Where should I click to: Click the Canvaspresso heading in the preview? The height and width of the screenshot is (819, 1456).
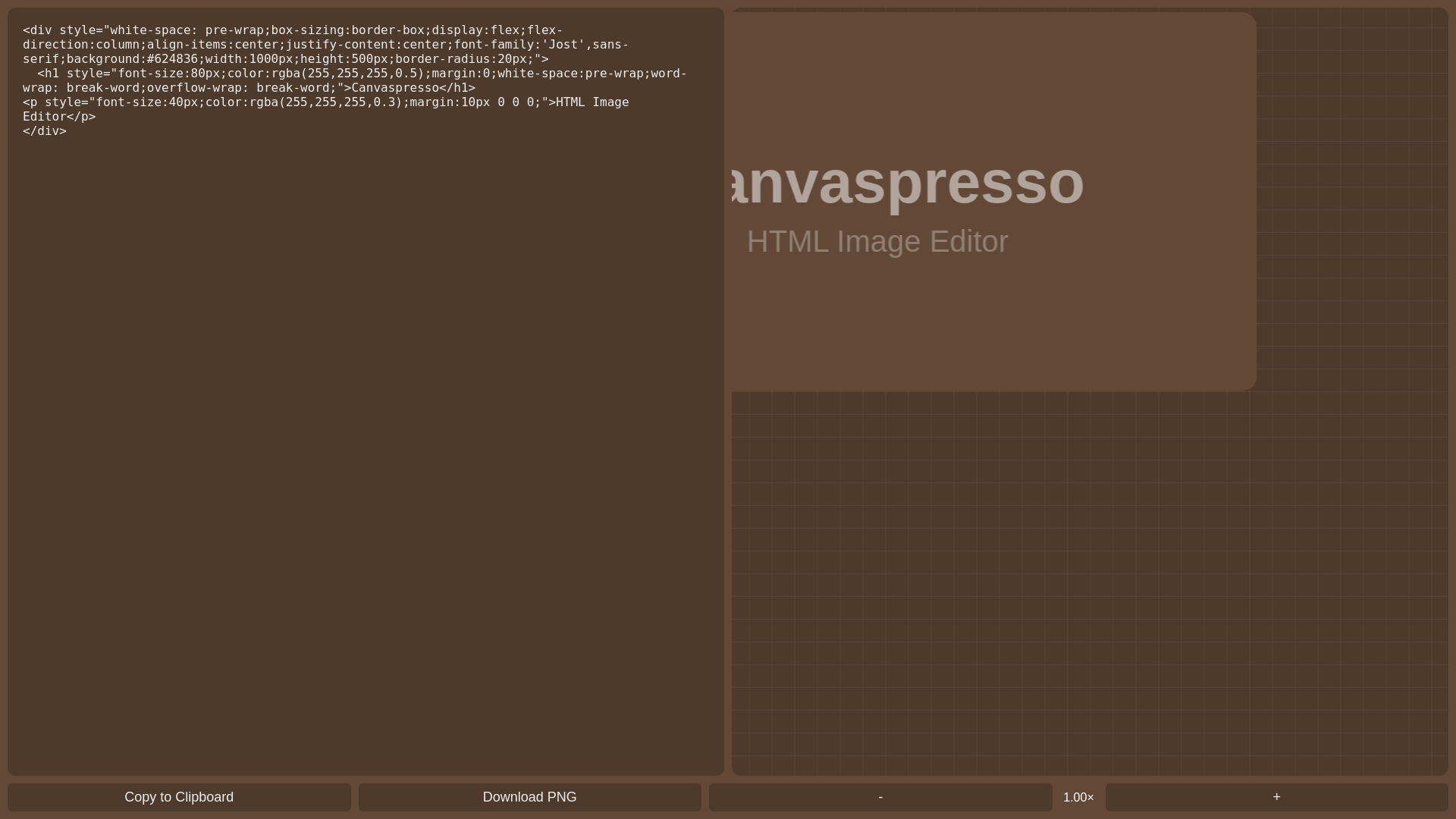[908, 183]
